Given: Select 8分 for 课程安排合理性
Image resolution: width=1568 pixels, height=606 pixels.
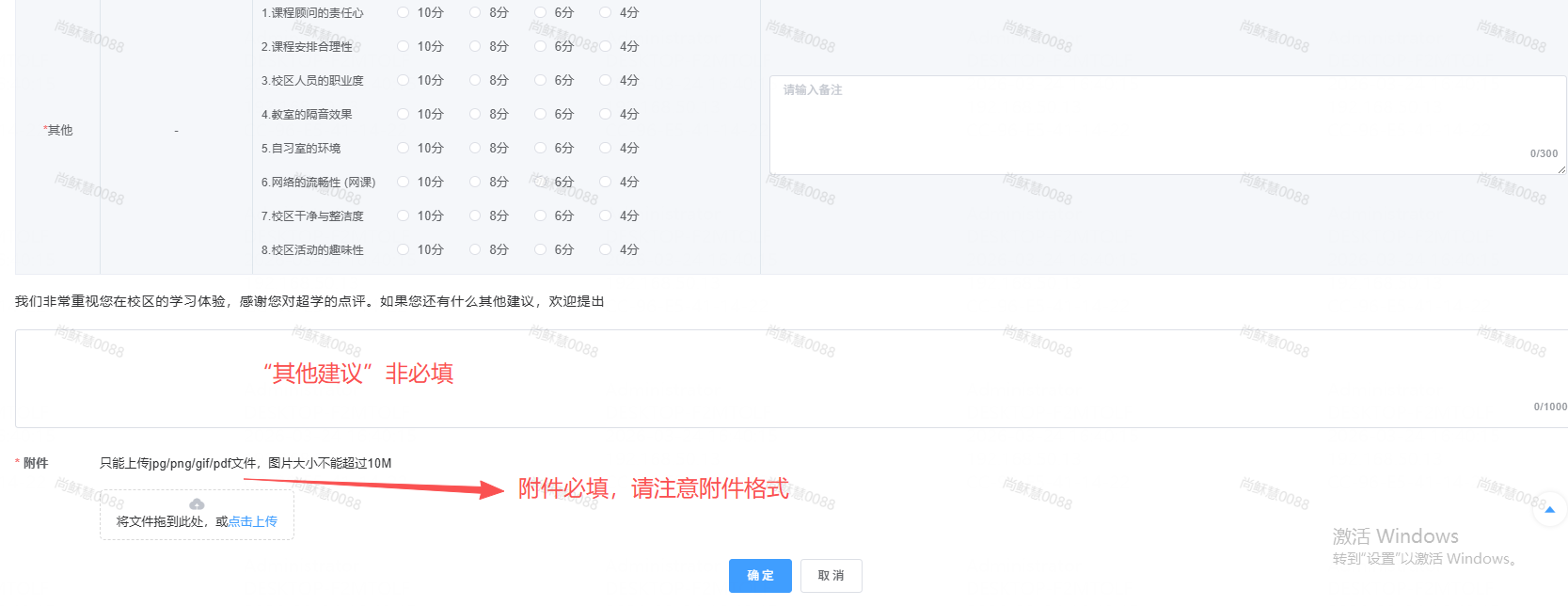Looking at the screenshot, I should click(475, 47).
